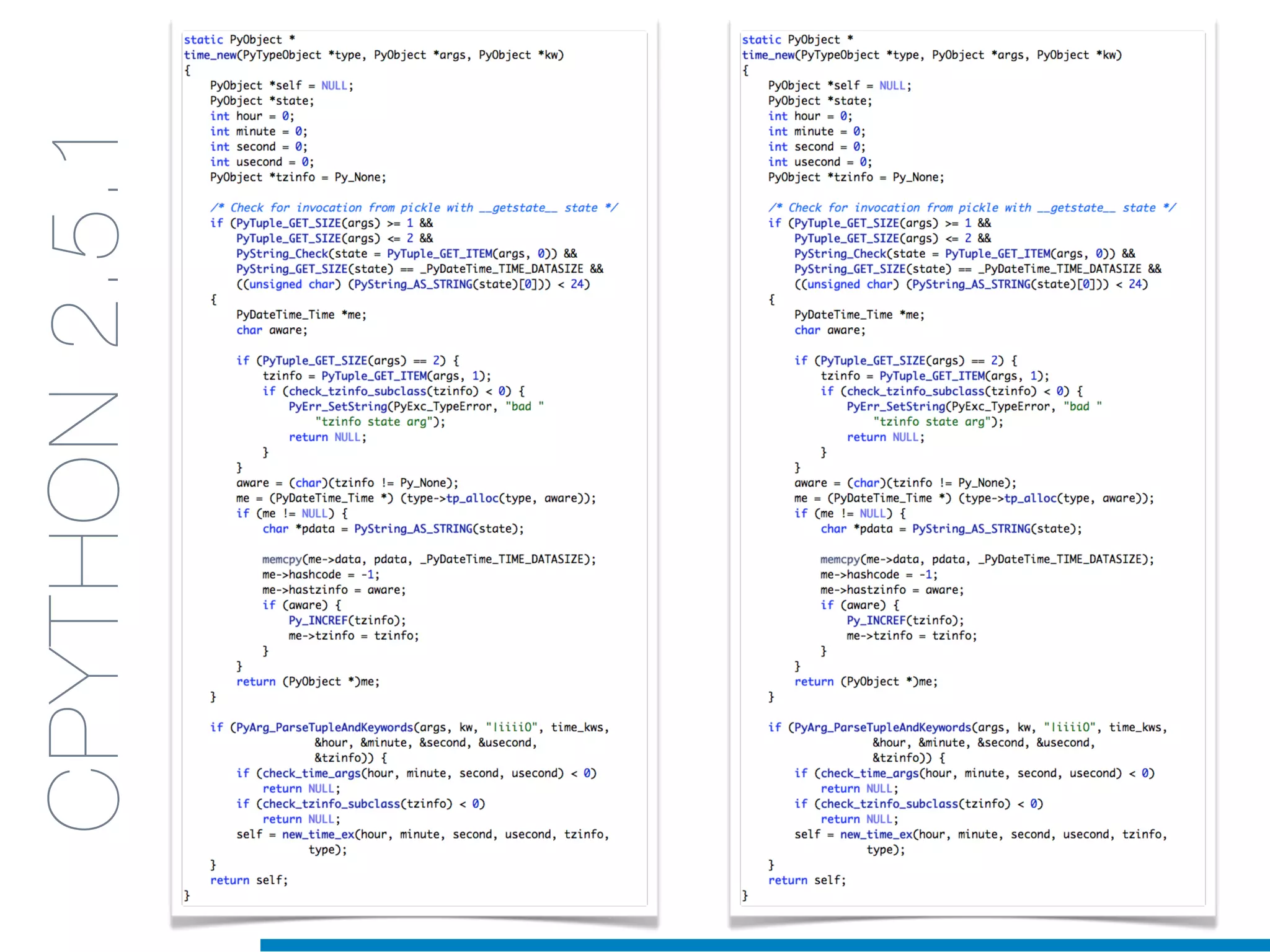Click 'static PyObject *' line in right panel
The width and height of the screenshot is (1270, 952).
coord(797,40)
